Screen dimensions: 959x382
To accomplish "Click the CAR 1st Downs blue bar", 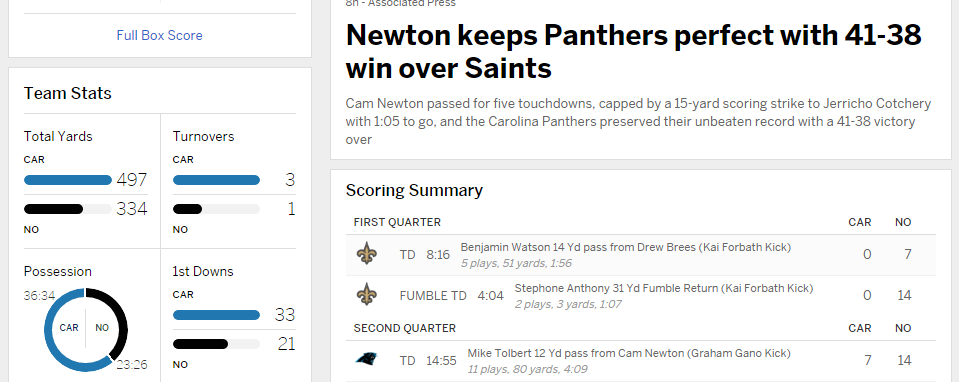I will point(217,315).
